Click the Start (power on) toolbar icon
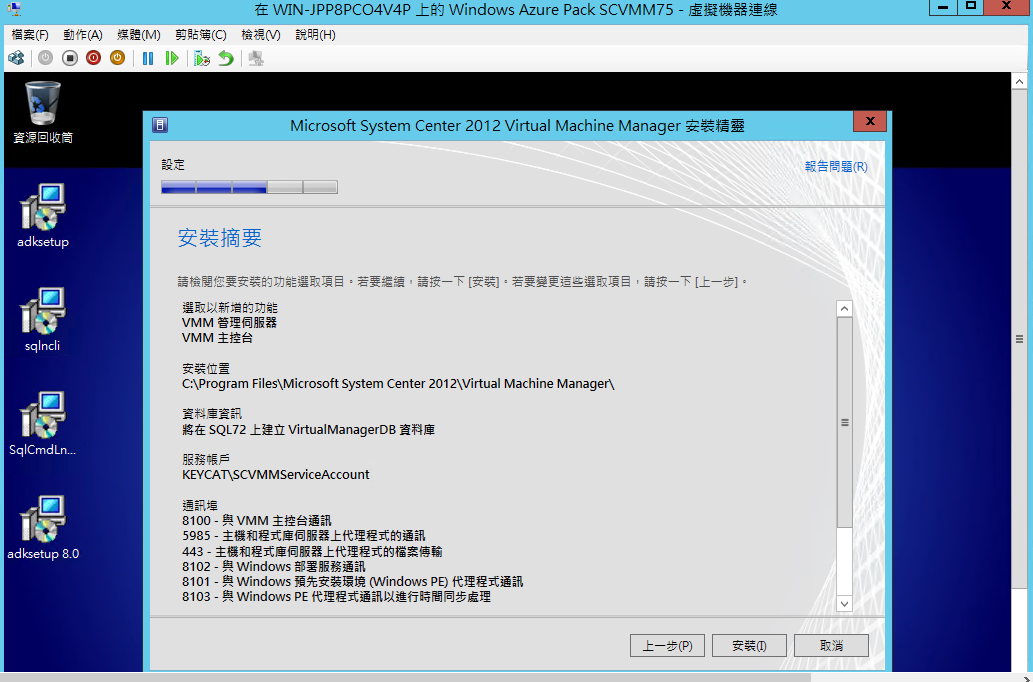 (x=45, y=58)
